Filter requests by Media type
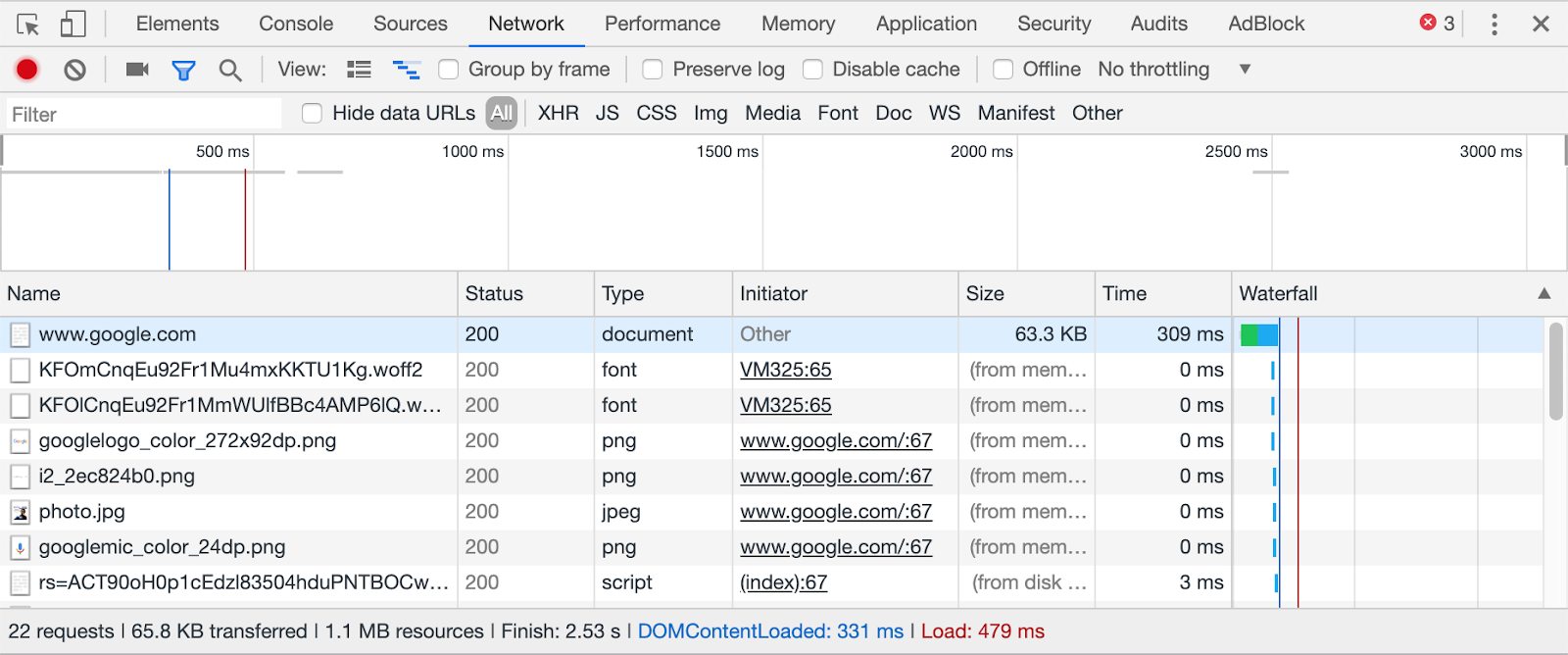 click(x=773, y=114)
